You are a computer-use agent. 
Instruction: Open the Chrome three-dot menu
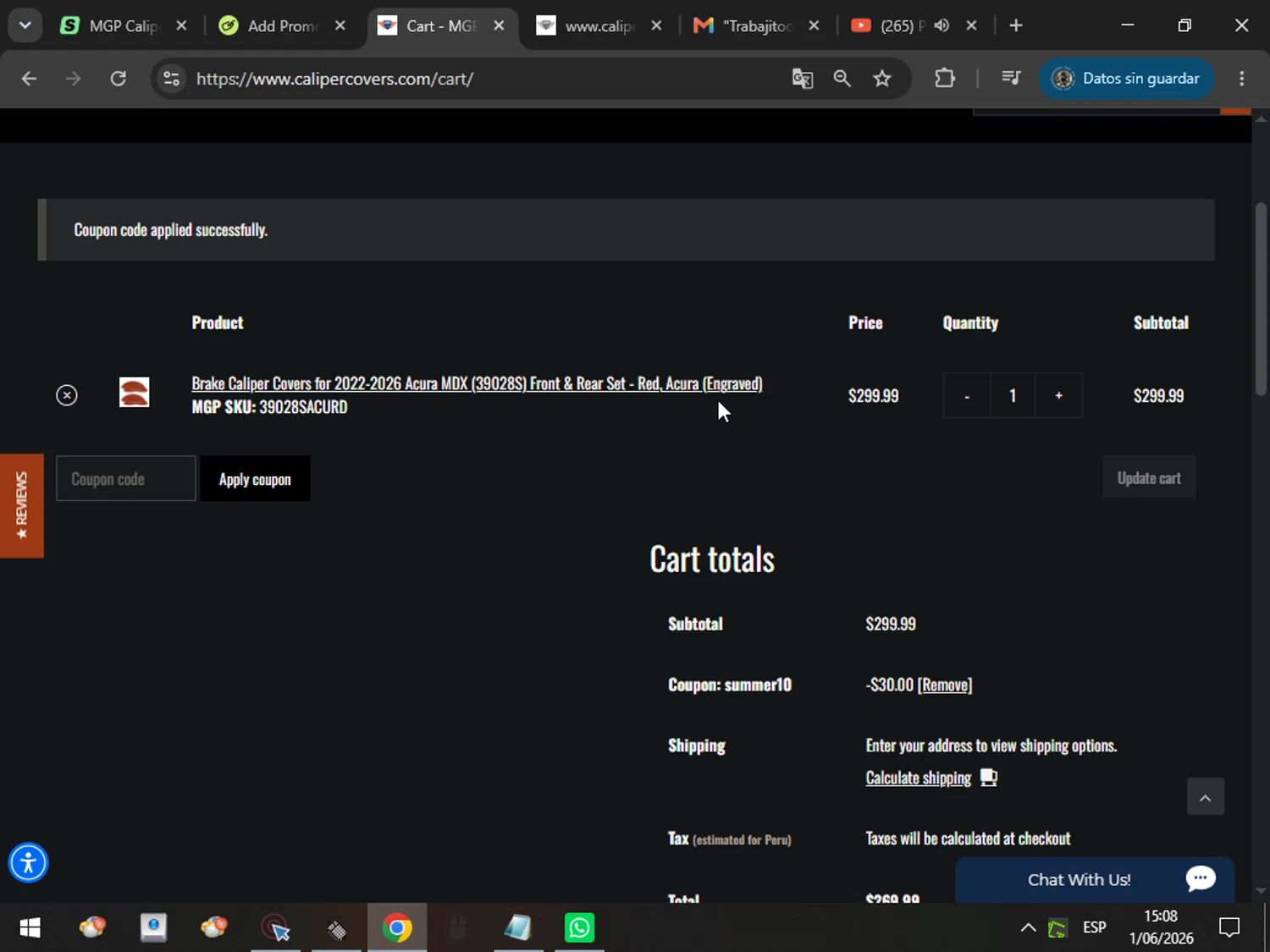(x=1242, y=79)
